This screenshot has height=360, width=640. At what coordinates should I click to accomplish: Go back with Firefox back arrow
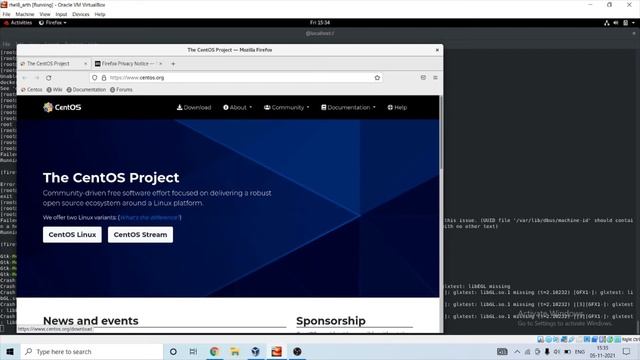24,78
